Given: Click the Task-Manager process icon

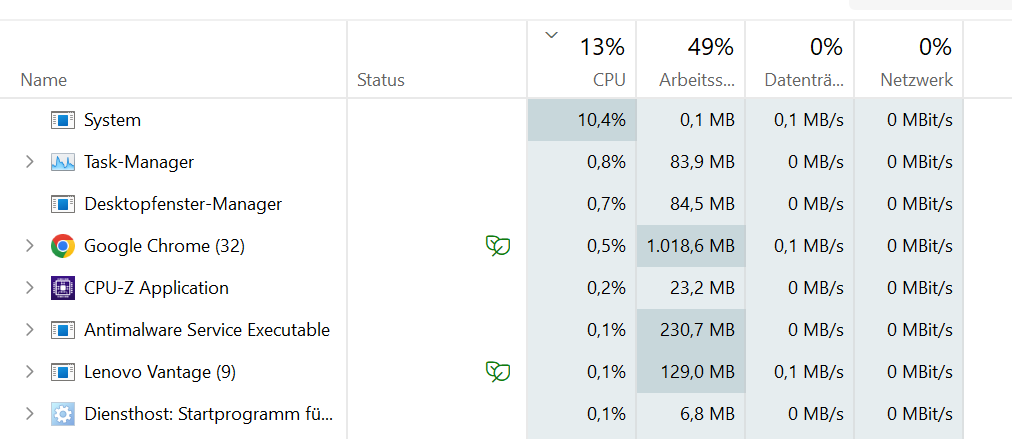Looking at the screenshot, I should (x=63, y=162).
